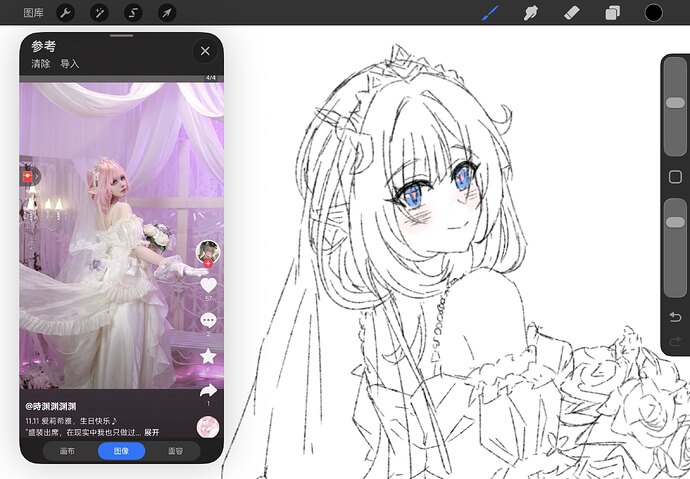The height and width of the screenshot is (479, 690).
Task: Open the 图库 gallery
Action: click(33, 13)
